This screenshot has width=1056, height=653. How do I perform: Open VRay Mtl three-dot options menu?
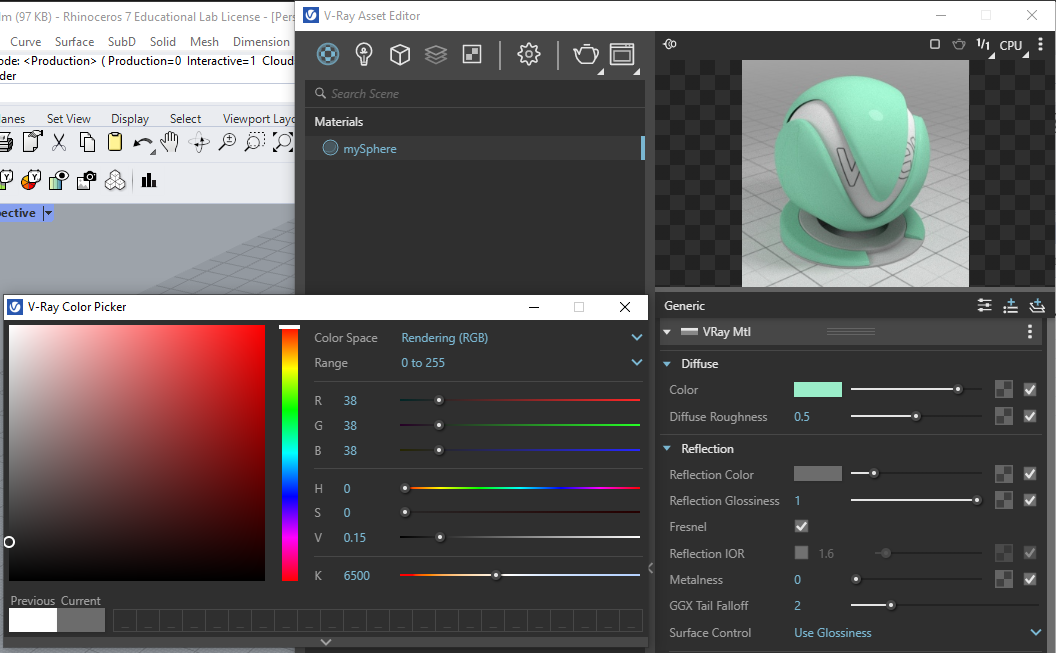1030,331
